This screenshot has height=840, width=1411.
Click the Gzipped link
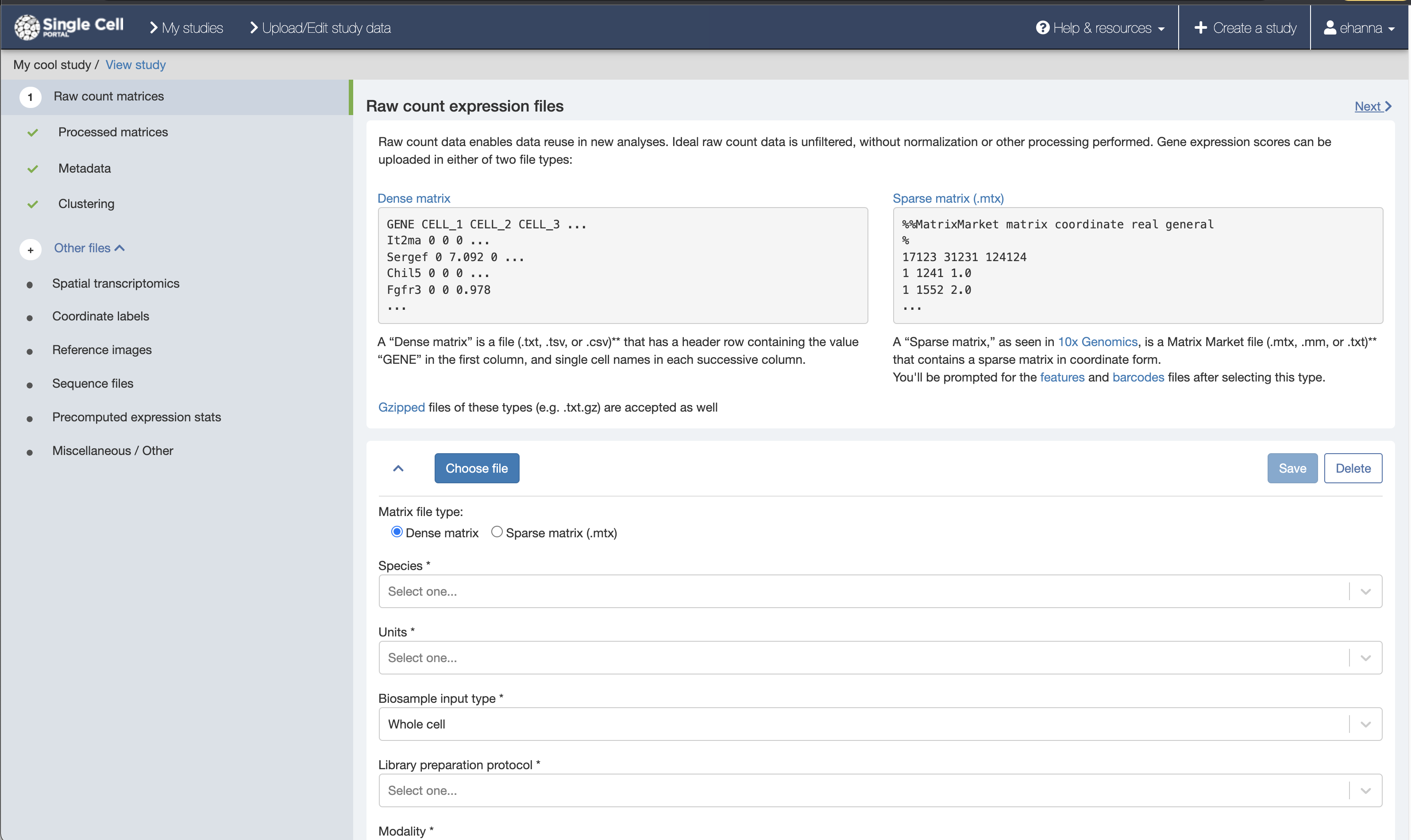point(401,407)
